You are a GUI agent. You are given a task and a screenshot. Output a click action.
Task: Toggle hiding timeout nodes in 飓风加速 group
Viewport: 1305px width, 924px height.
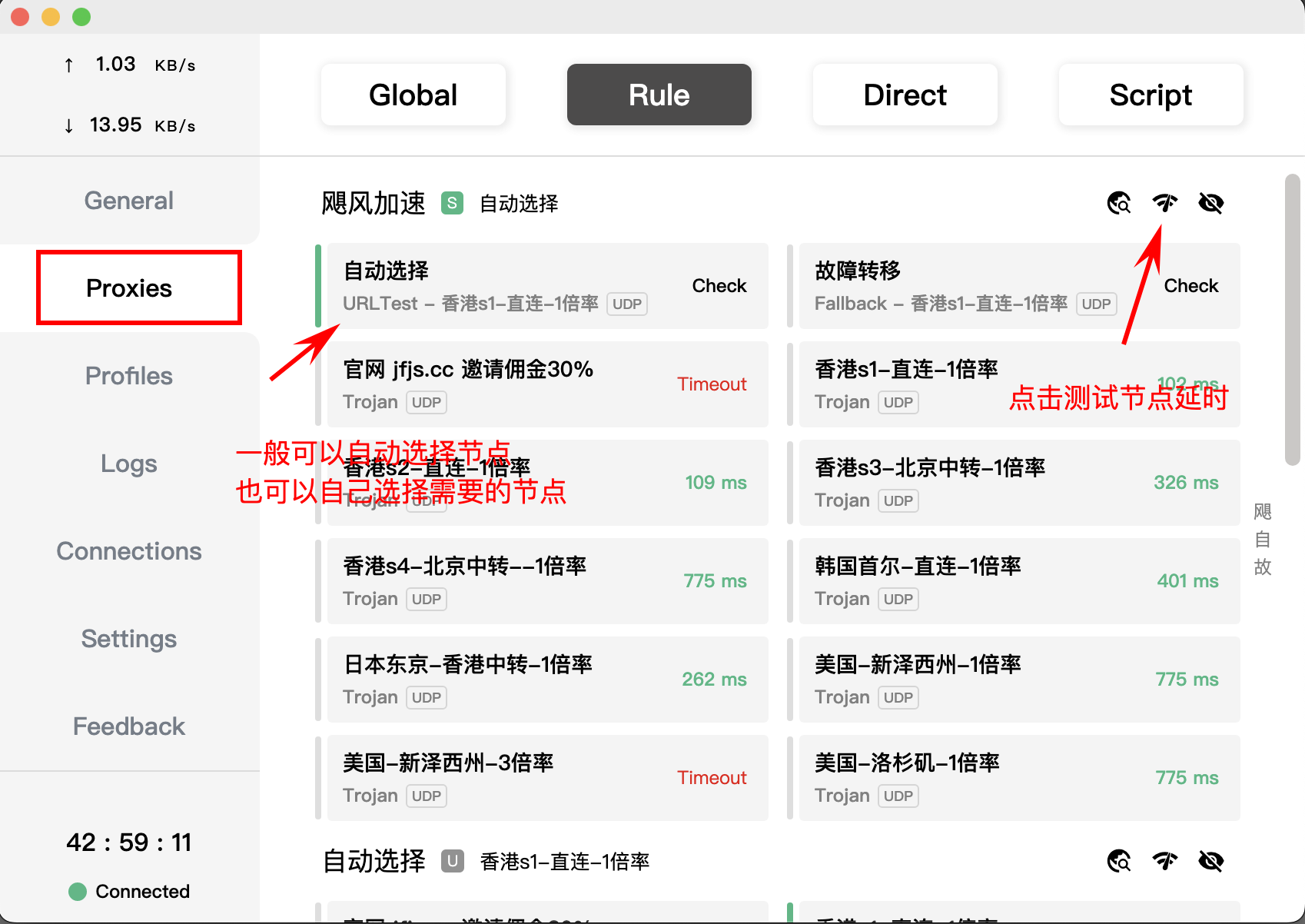1211,203
